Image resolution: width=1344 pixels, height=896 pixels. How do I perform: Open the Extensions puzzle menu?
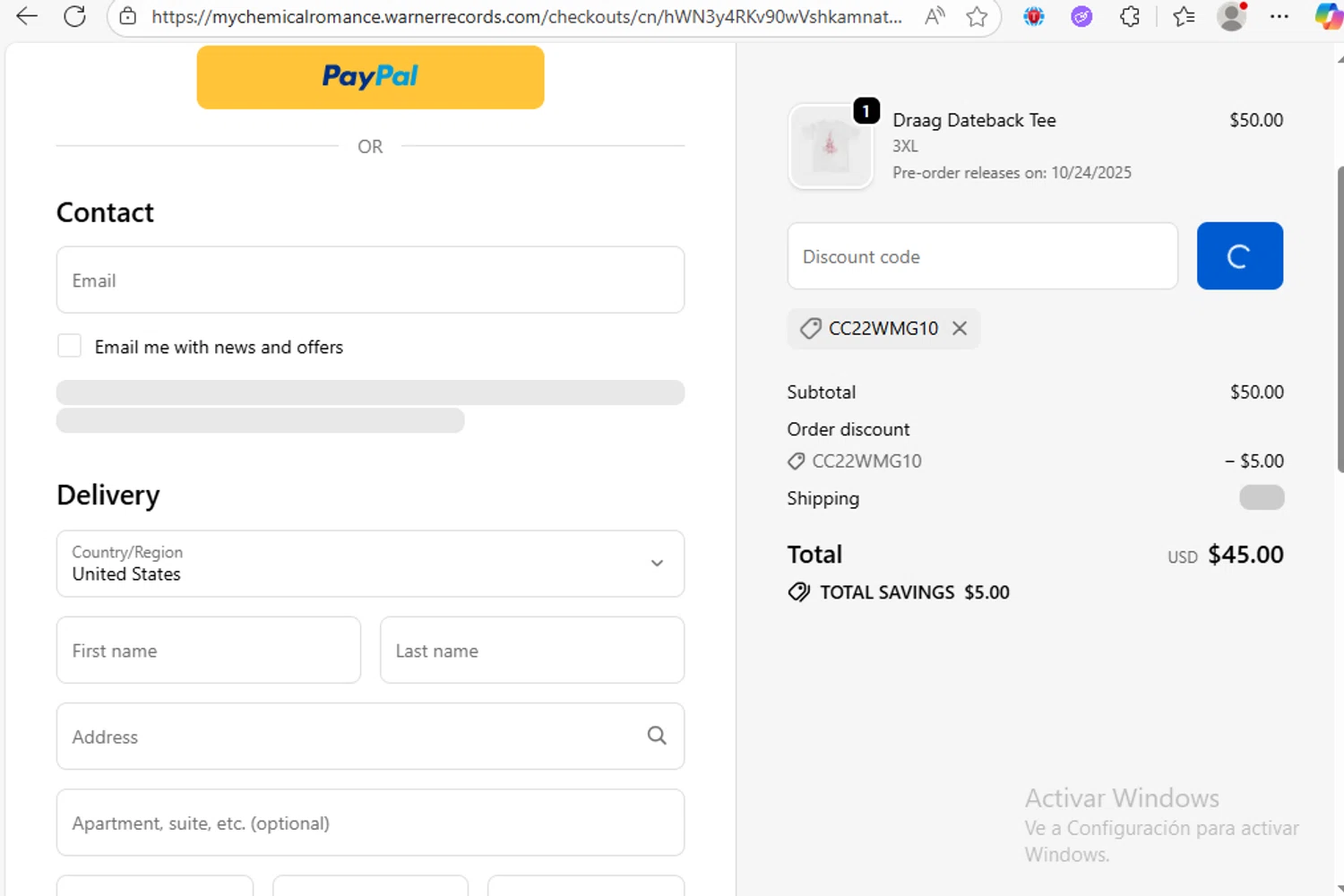pyautogui.click(x=1130, y=16)
